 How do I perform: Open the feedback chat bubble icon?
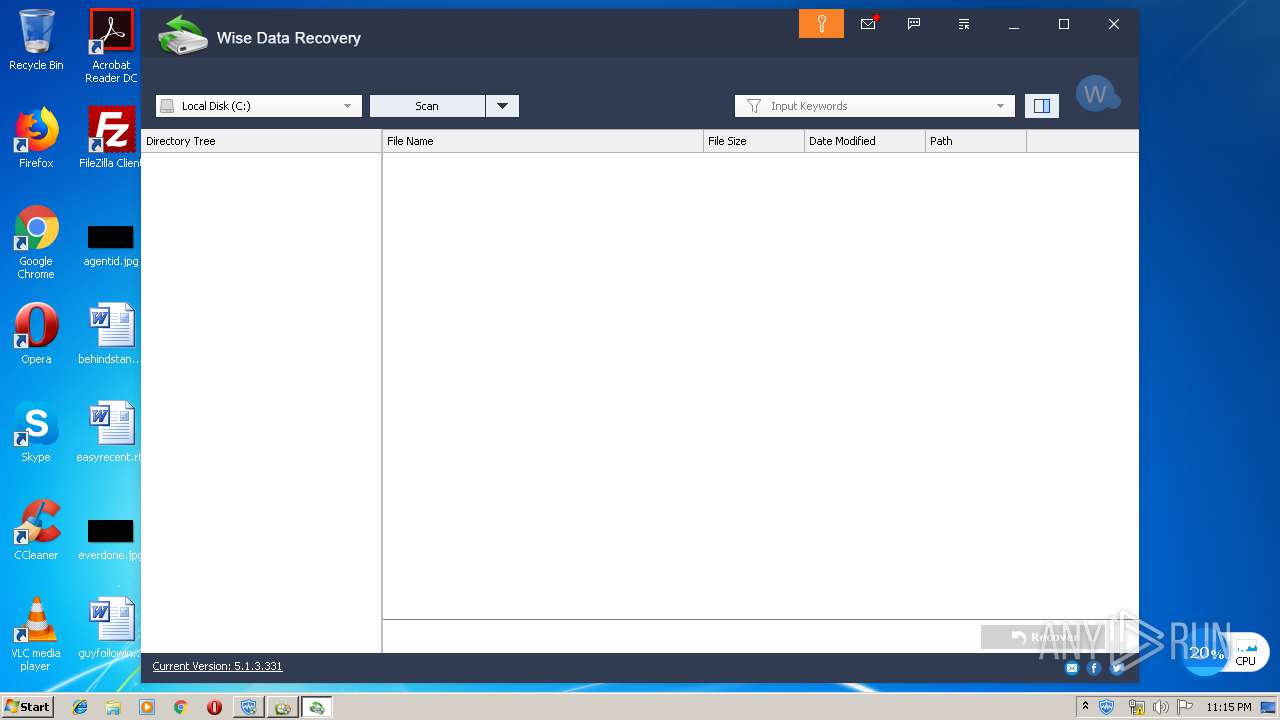(914, 24)
